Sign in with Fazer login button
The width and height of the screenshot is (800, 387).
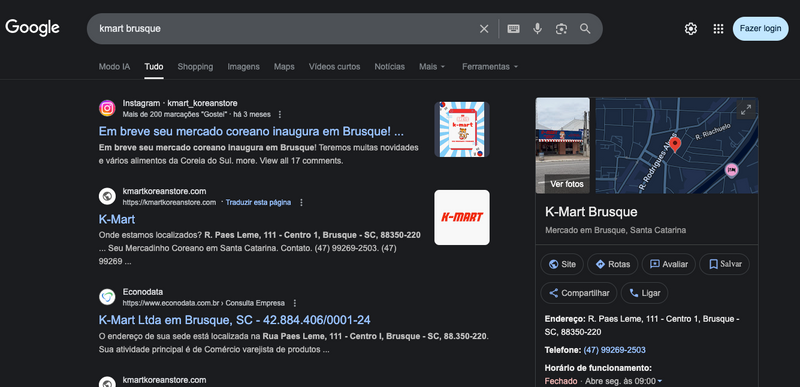(760, 29)
